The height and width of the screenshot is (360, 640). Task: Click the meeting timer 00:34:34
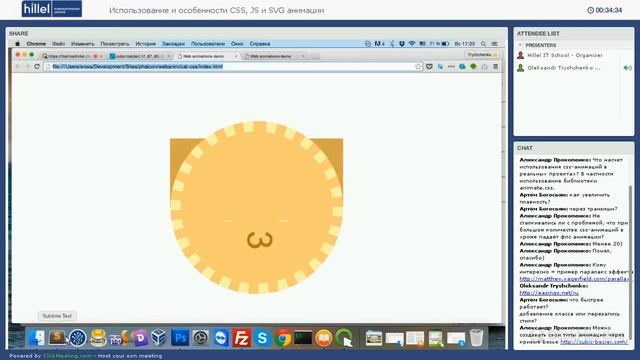coord(605,10)
